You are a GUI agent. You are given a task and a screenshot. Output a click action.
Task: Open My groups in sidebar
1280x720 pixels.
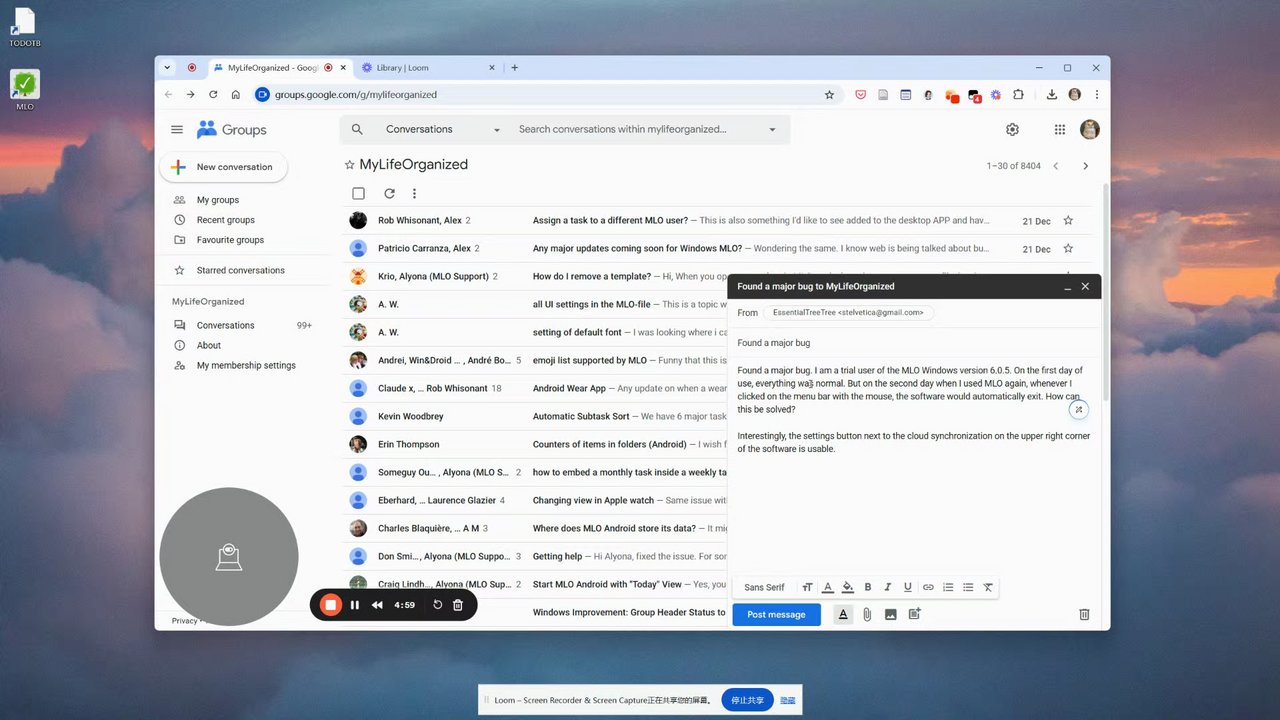click(217, 200)
